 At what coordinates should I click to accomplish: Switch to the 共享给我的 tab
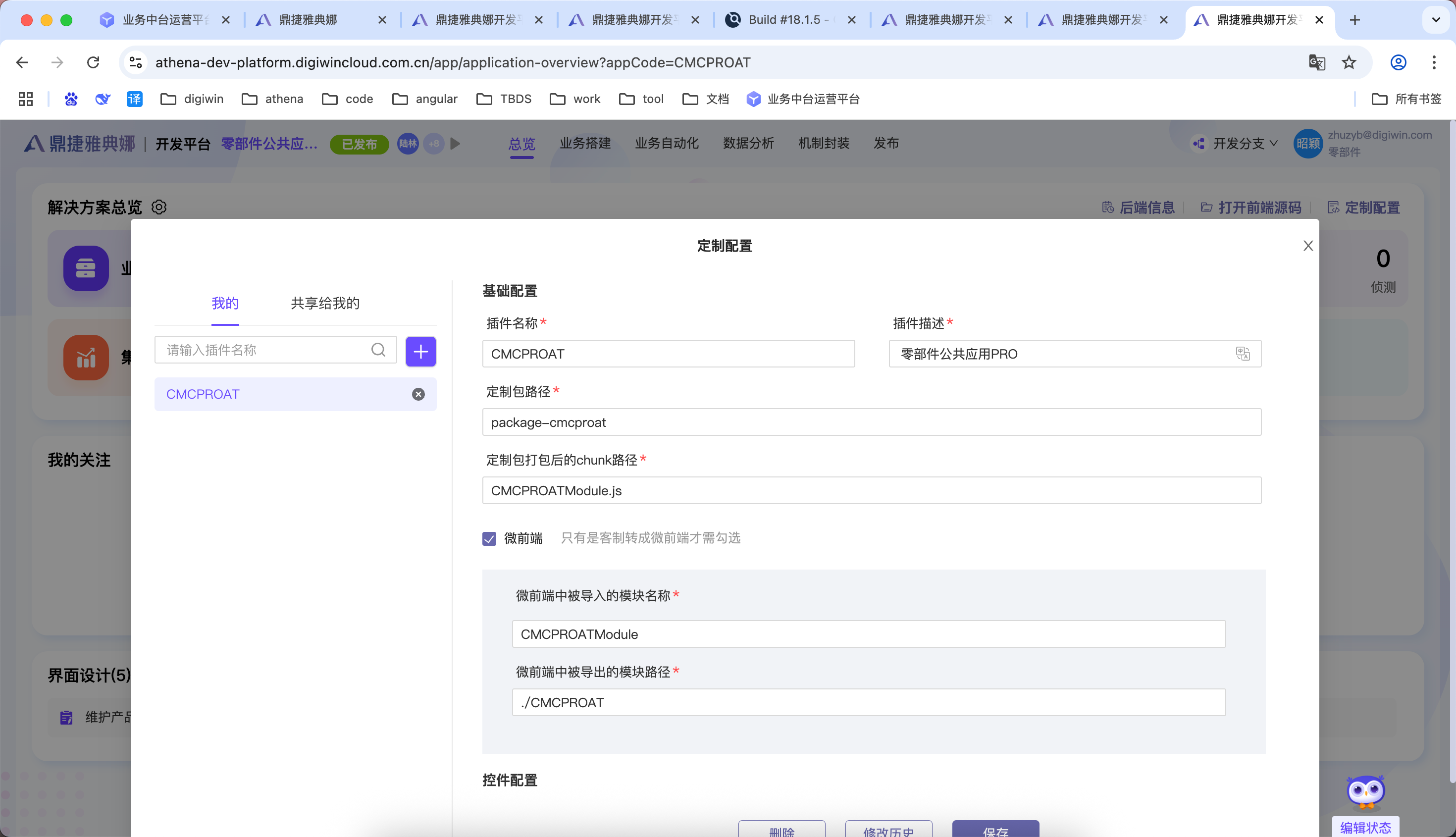(x=325, y=303)
